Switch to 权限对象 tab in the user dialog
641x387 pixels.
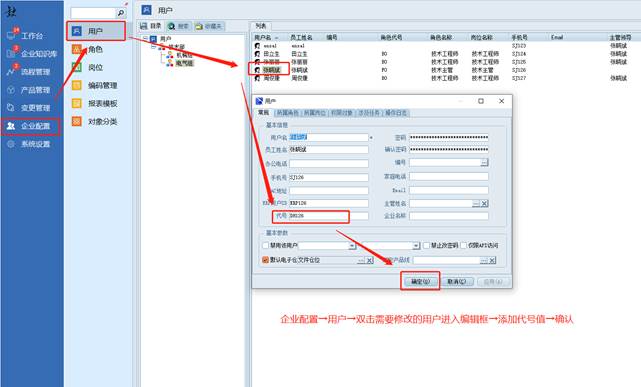[x=341, y=113]
